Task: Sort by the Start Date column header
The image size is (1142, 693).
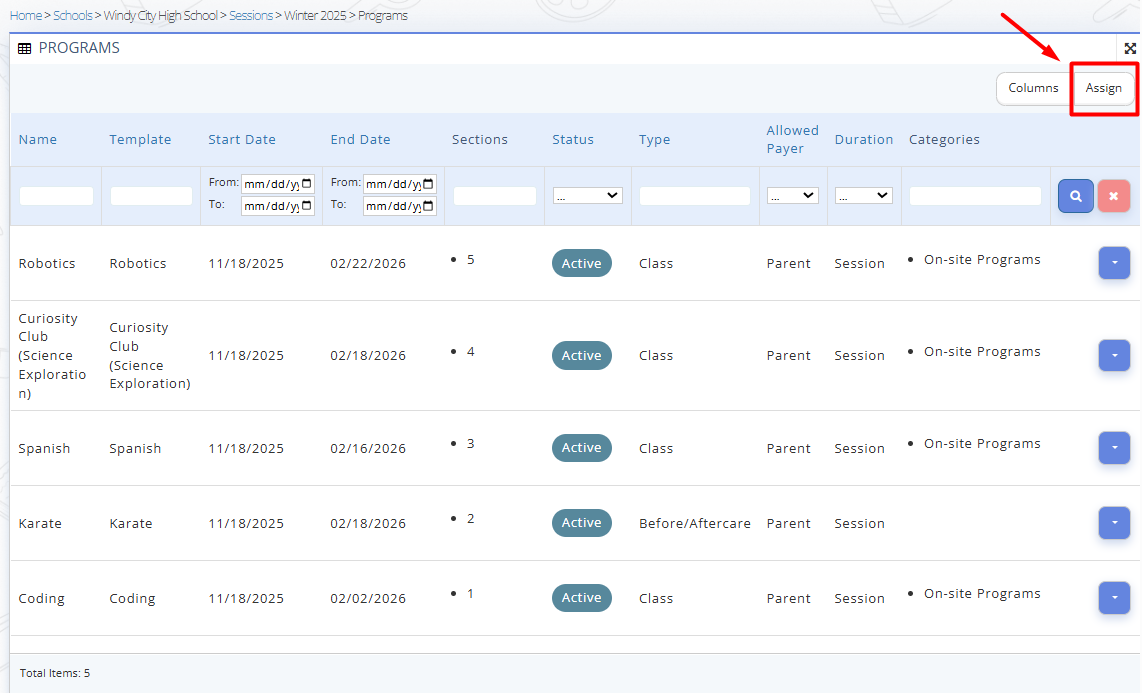Action: 242,140
